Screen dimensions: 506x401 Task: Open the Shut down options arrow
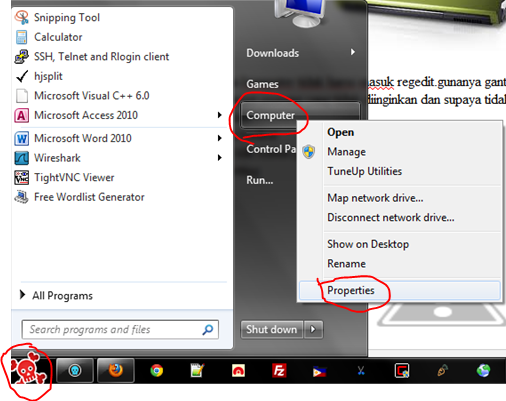[313, 330]
